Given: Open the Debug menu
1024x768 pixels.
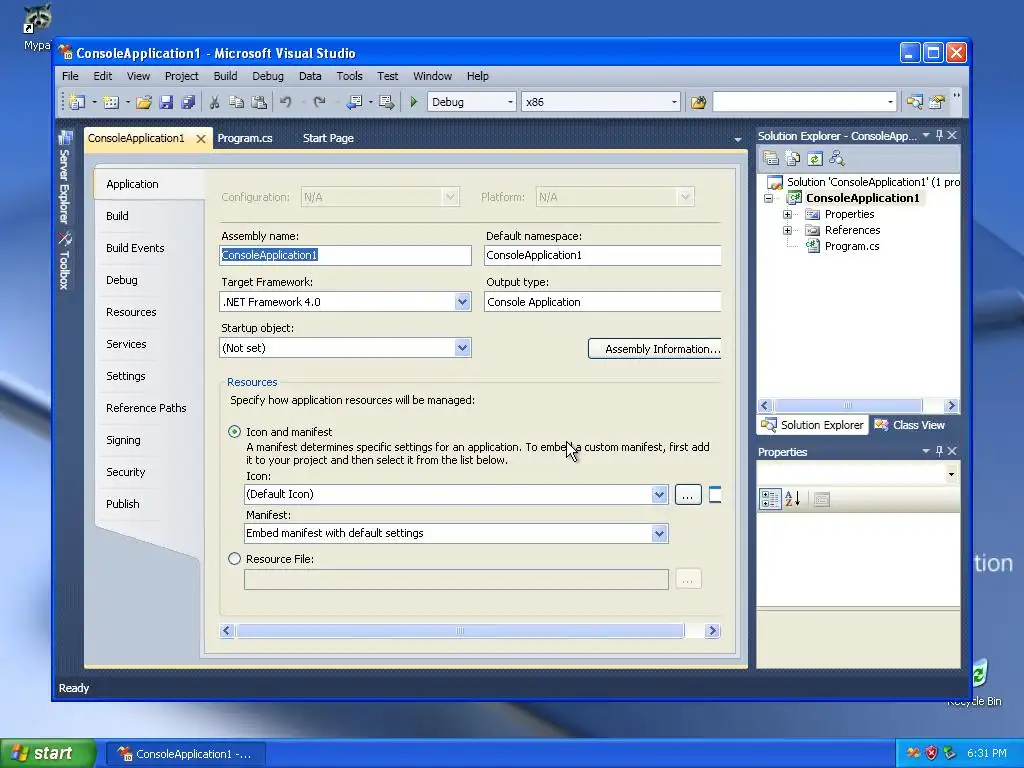Looking at the screenshot, I should coord(268,76).
